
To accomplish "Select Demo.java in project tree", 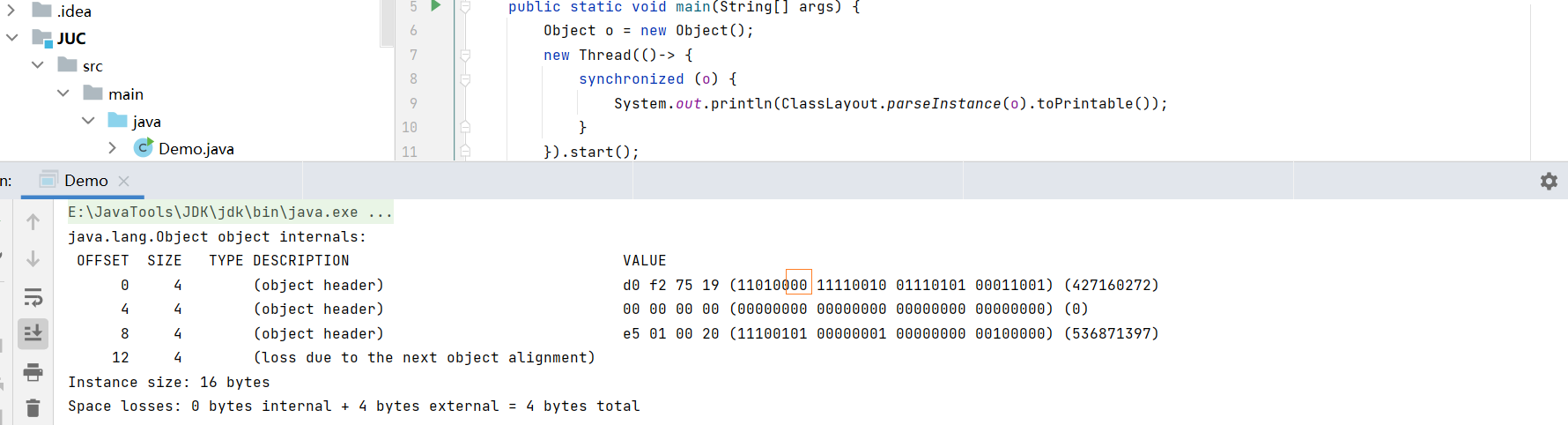I will 196,149.
